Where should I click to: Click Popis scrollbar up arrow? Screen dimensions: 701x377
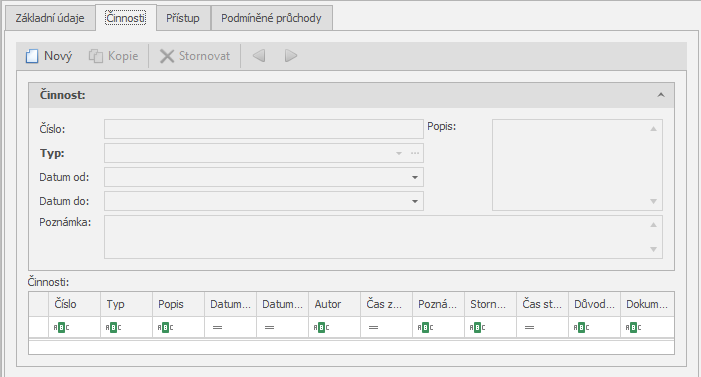[x=653, y=129]
